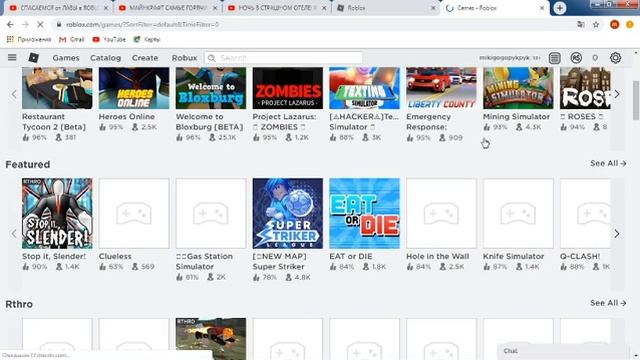Open the Apps bookmarks grid icon
Viewport: 640px width, 360px height.
[10, 39]
